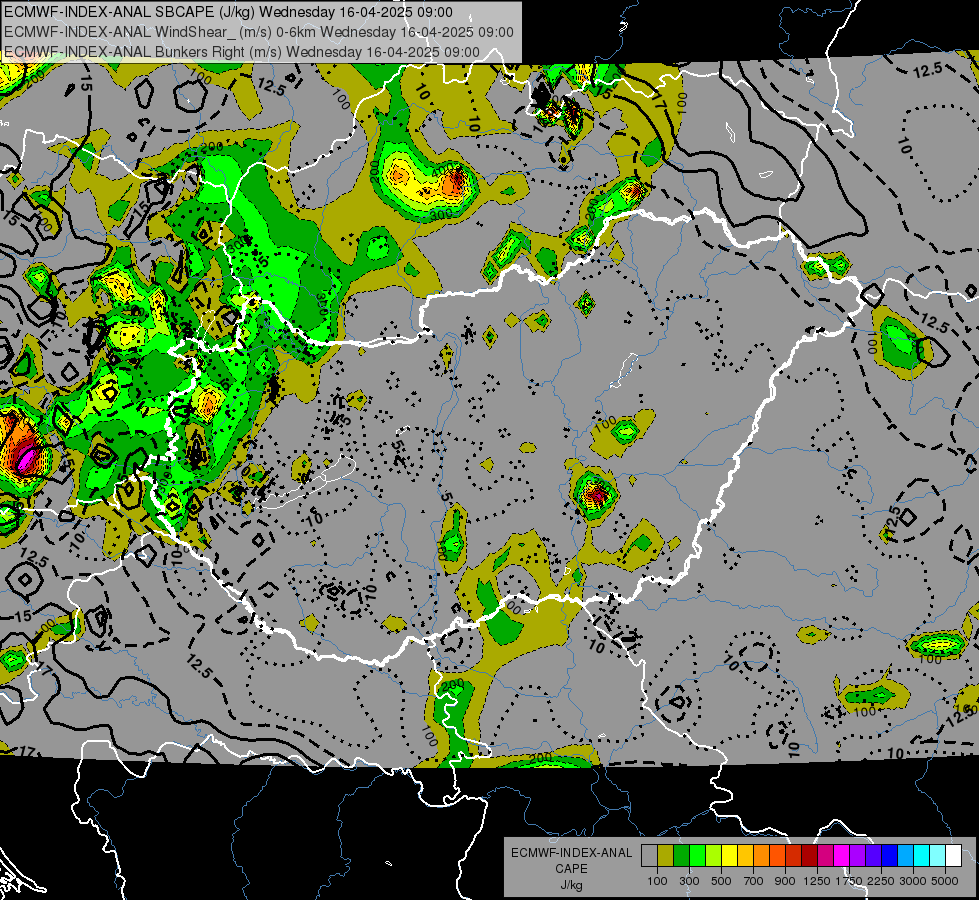Click the sky blue legend swatch

click(x=905, y=855)
